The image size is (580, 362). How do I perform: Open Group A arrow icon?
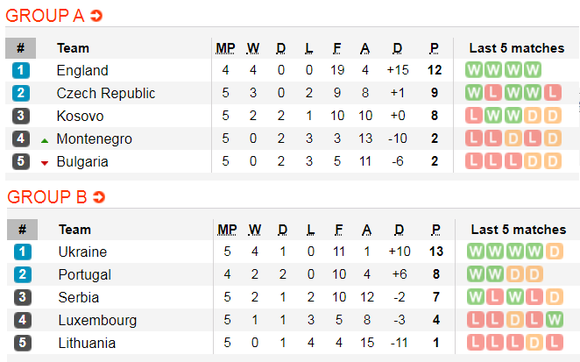click(x=96, y=16)
